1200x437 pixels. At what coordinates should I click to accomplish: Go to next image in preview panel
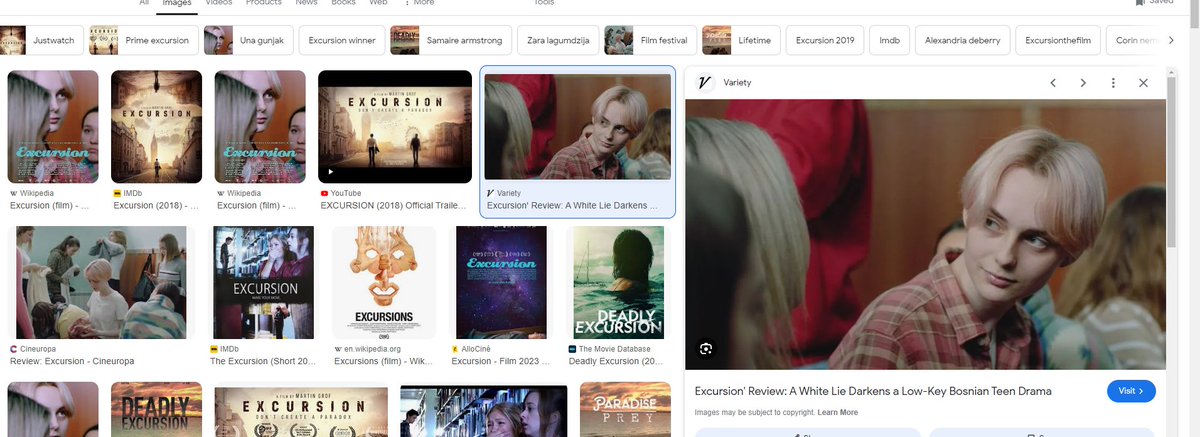point(1083,83)
